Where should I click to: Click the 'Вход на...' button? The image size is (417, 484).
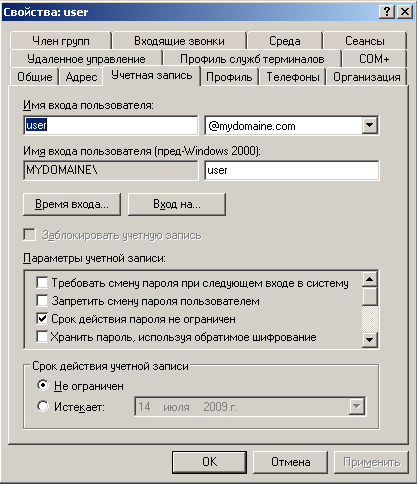[x=177, y=204]
